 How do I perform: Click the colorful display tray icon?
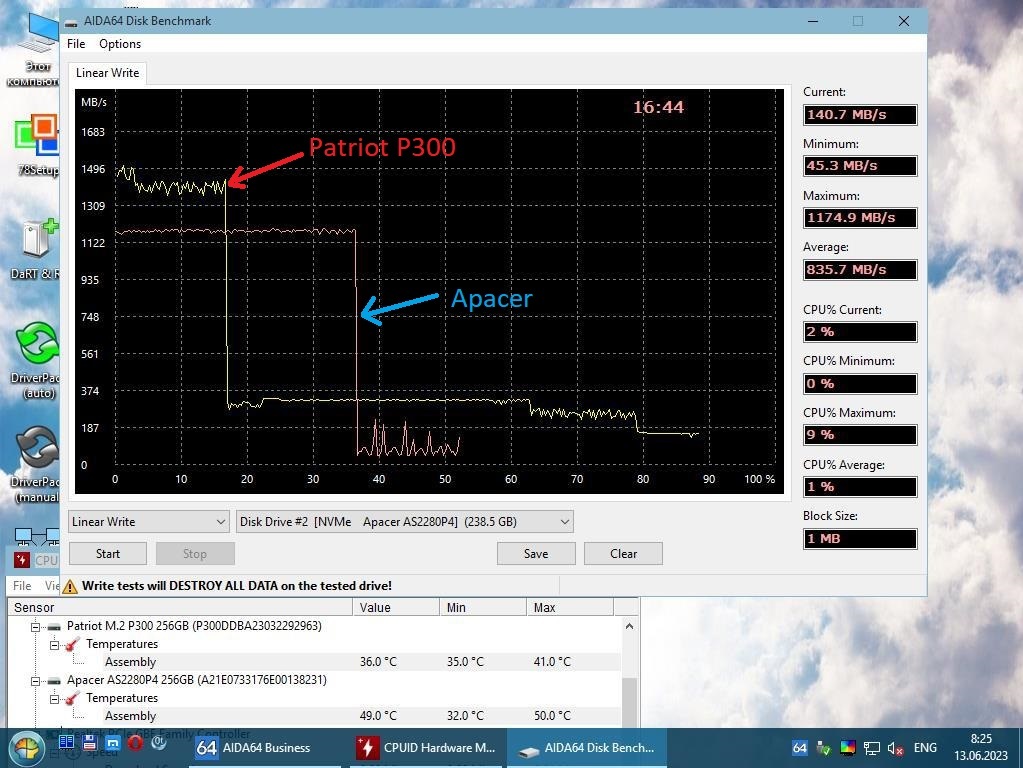[847, 748]
